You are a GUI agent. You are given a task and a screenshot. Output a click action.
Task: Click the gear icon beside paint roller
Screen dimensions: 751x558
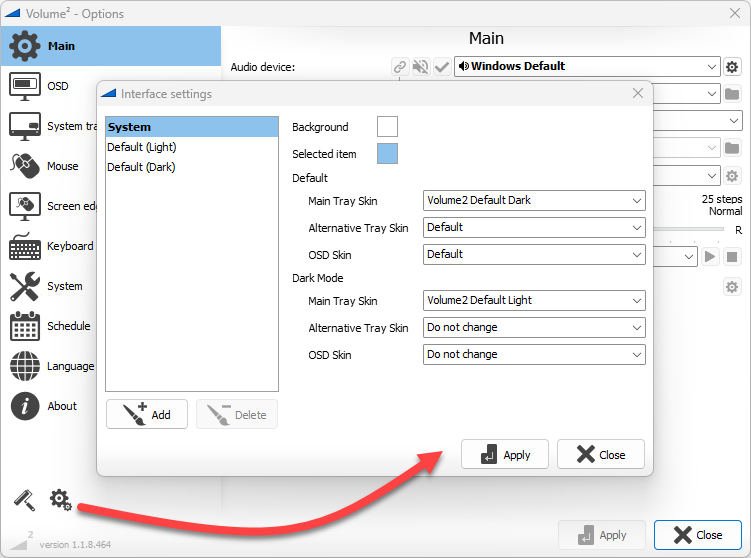pos(61,500)
